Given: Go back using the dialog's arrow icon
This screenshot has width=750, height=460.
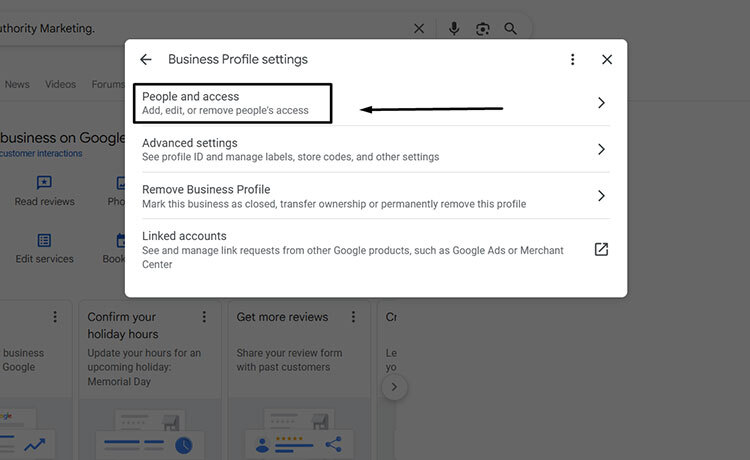Looking at the screenshot, I should tap(146, 59).
